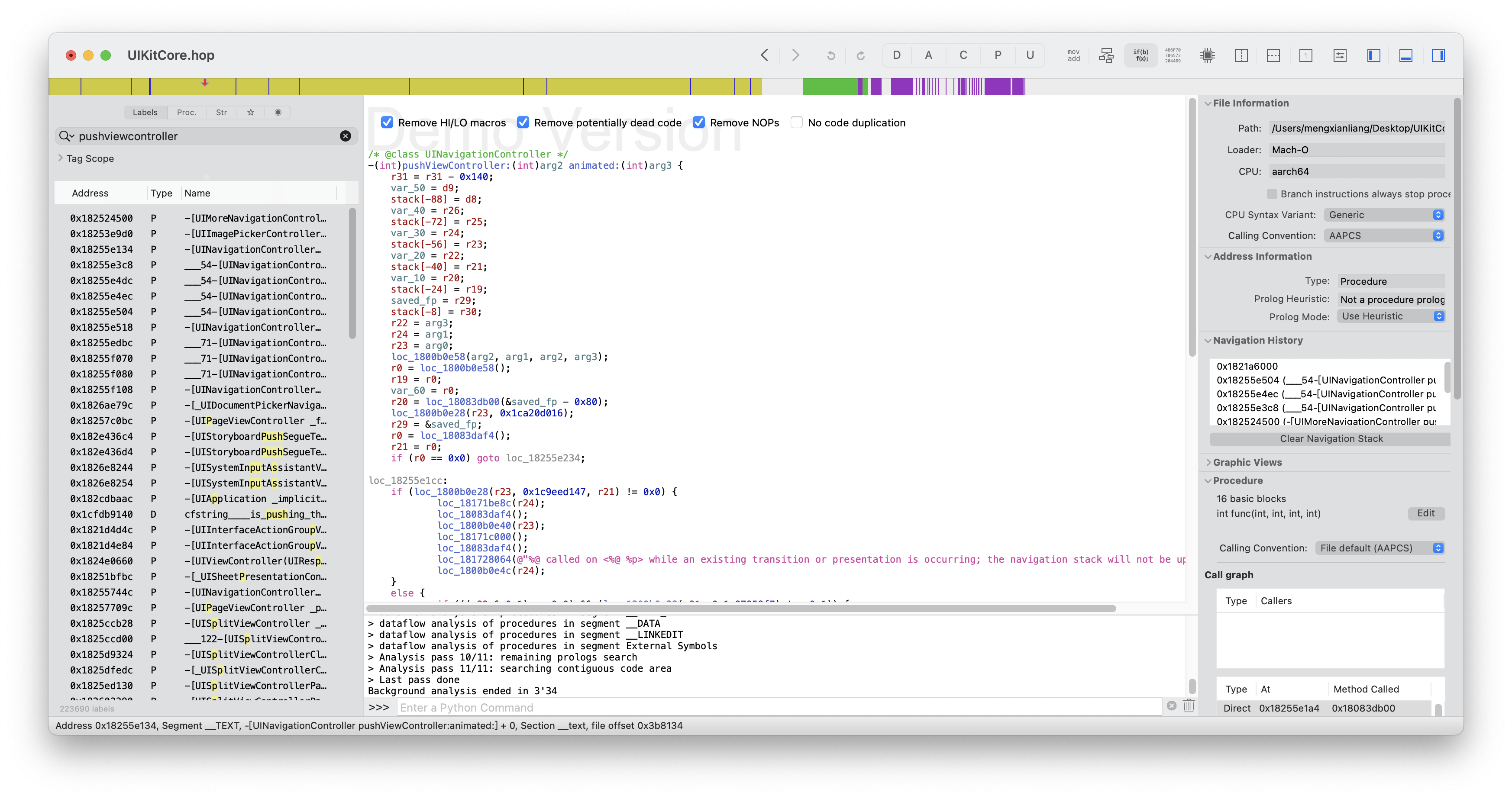
Task: Switch to pseudo-code view if(b) f(x)
Action: coord(1140,55)
